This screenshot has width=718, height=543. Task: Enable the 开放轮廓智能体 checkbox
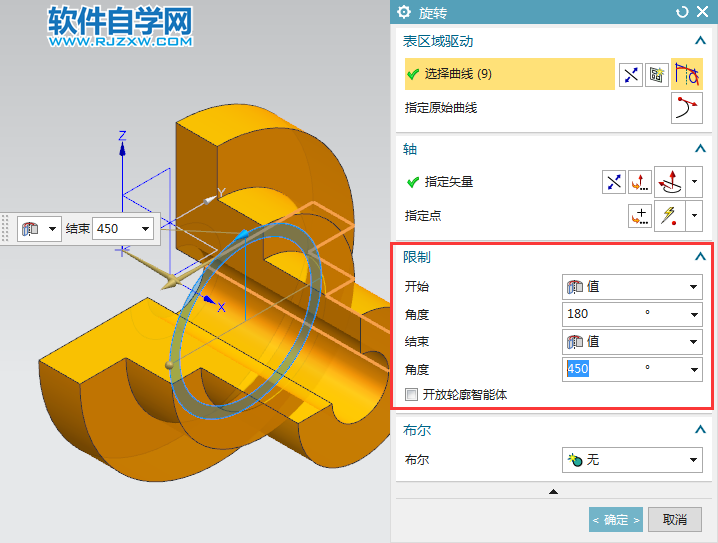pos(411,395)
